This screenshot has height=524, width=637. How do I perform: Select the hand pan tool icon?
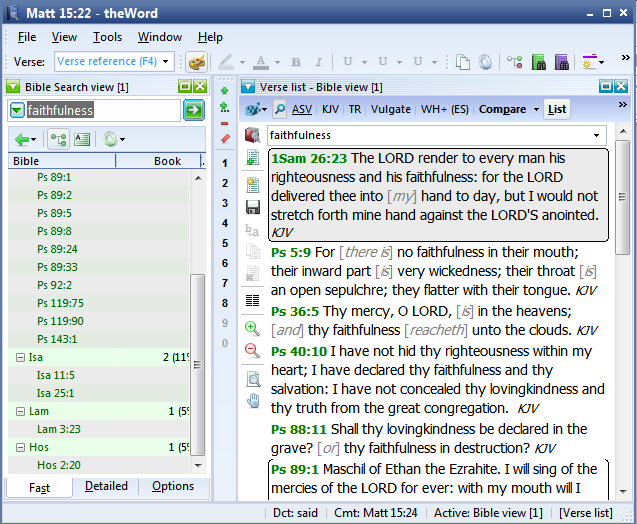(254, 401)
